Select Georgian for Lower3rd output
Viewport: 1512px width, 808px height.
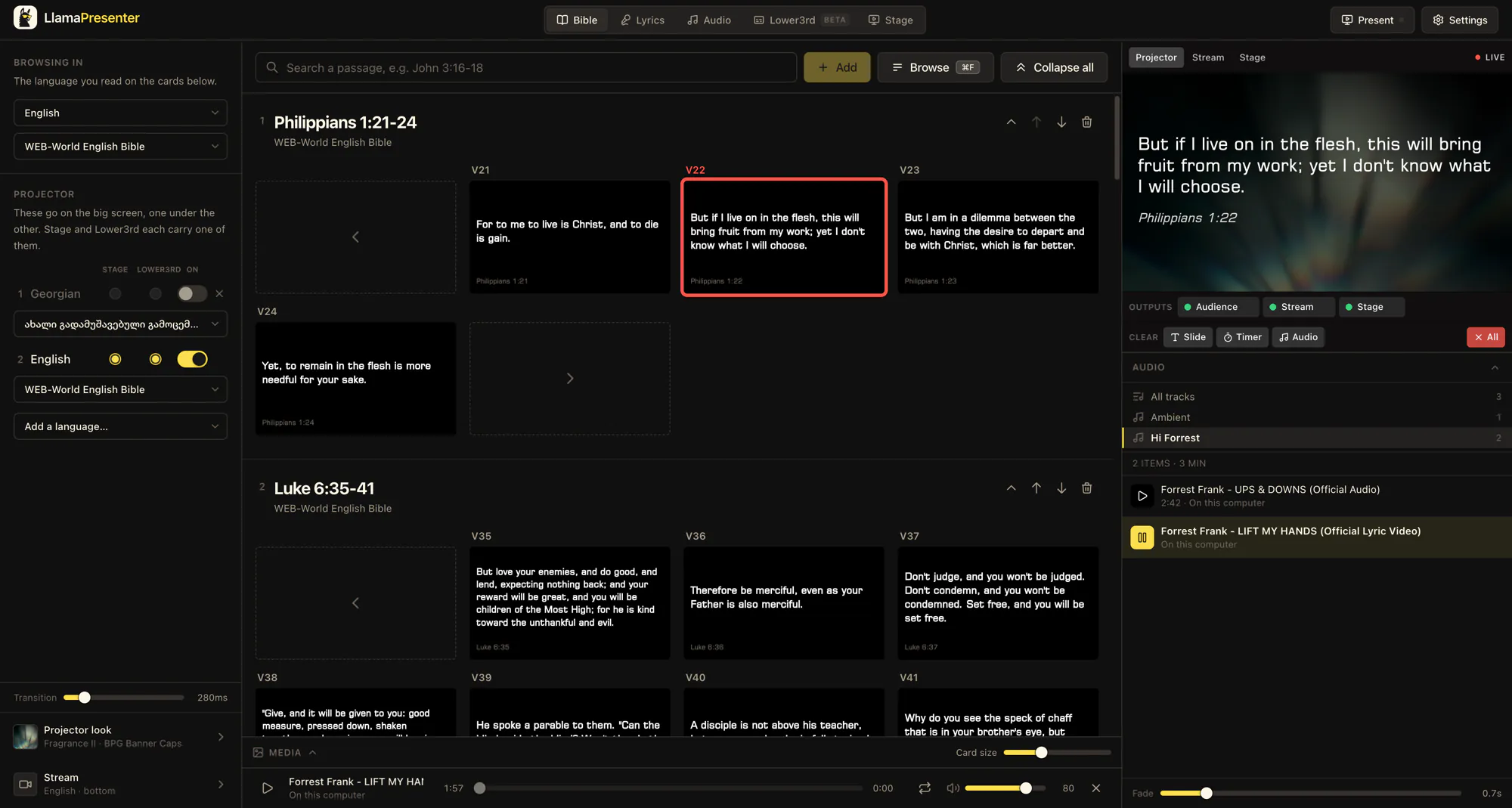click(x=155, y=293)
